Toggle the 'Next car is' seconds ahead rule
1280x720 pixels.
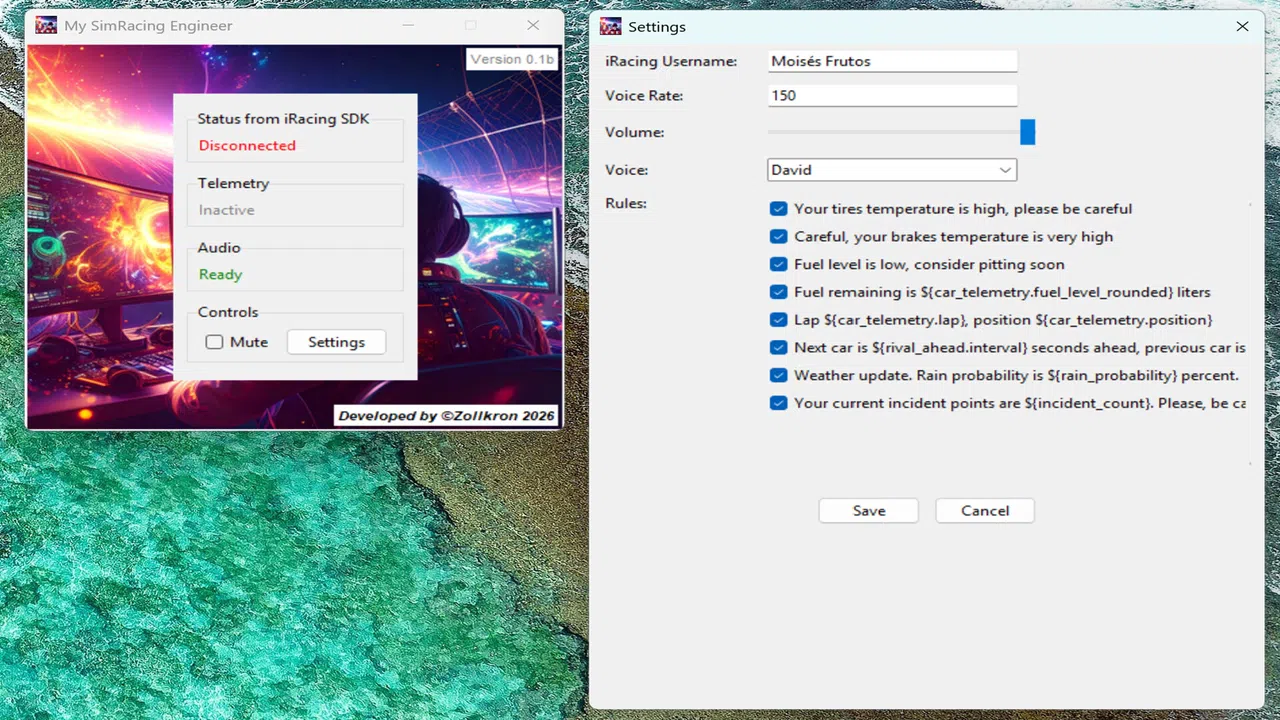point(778,348)
